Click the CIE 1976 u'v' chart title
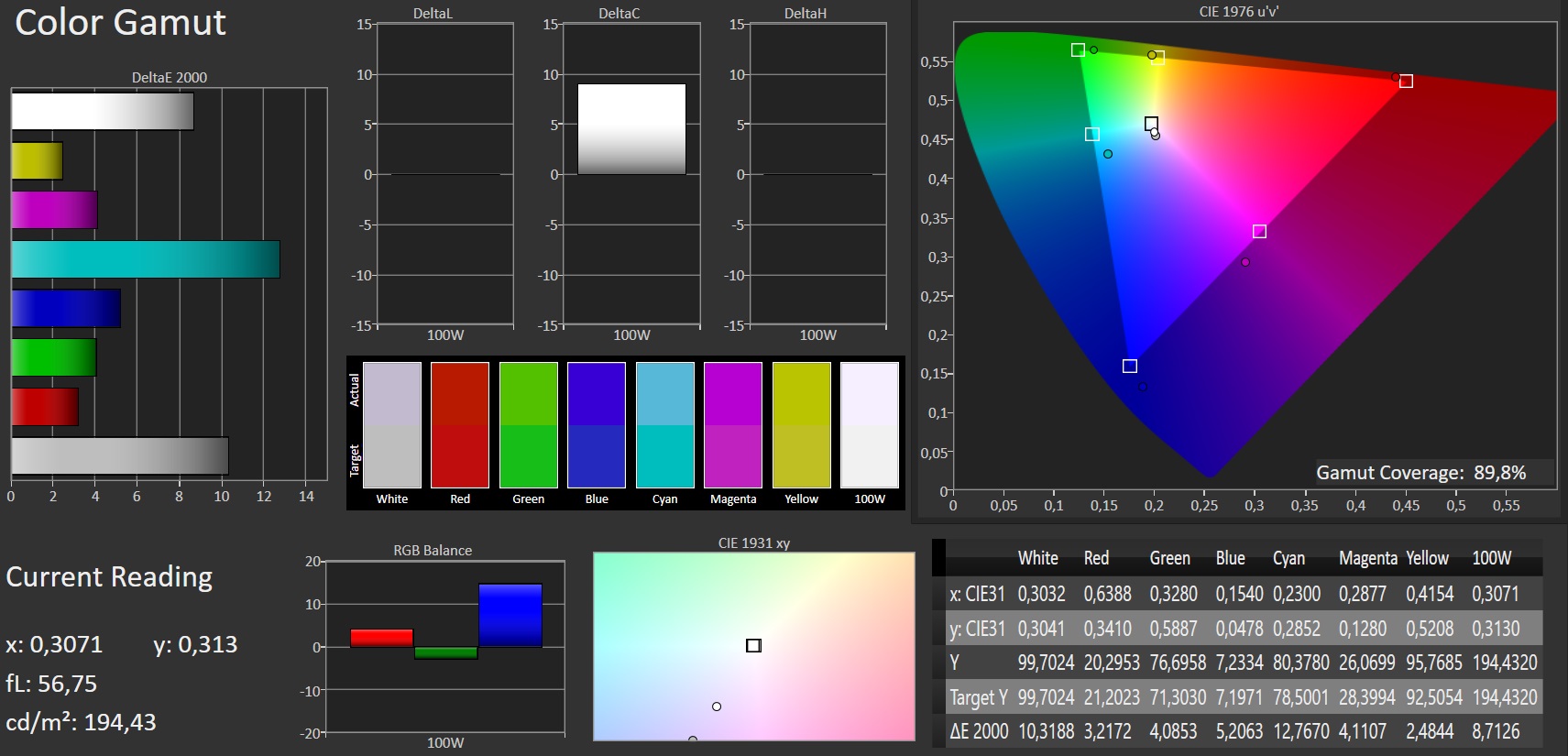The height and width of the screenshot is (756, 1568). click(x=1238, y=11)
